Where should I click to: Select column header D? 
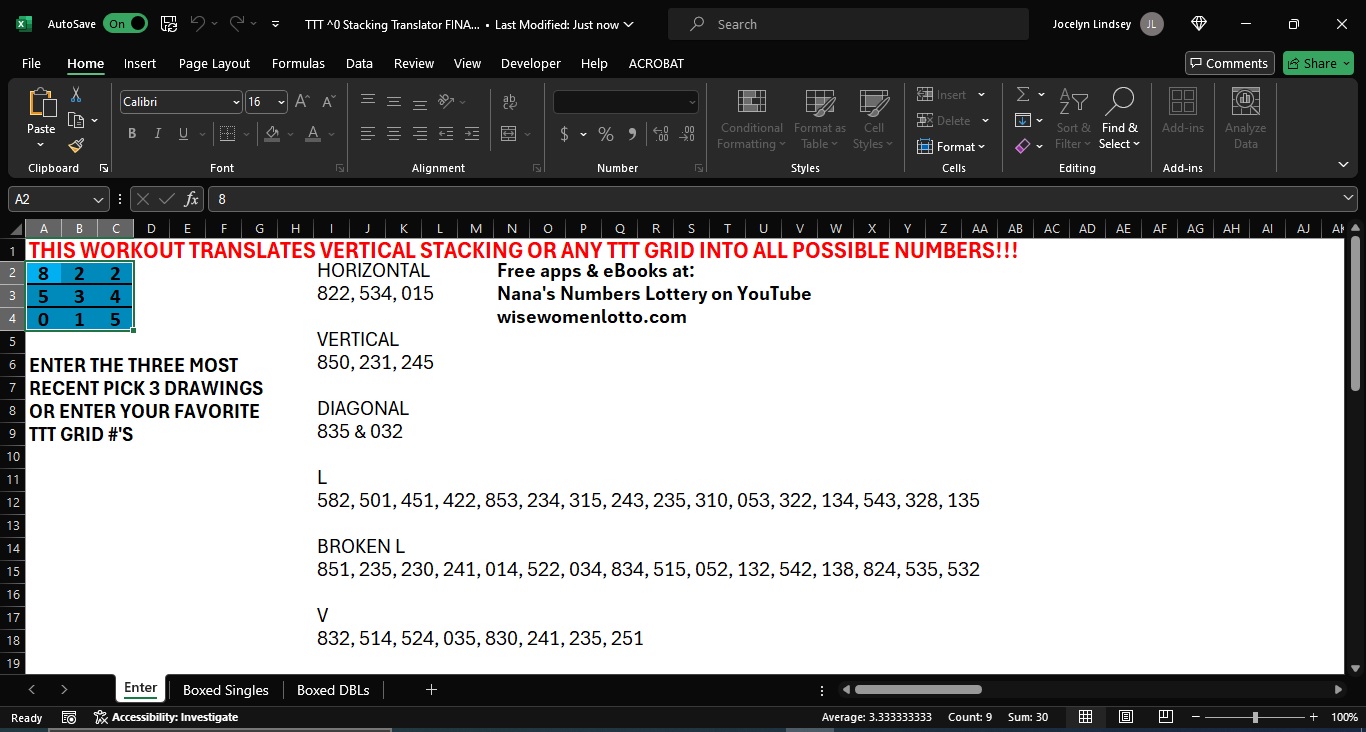[152, 229]
